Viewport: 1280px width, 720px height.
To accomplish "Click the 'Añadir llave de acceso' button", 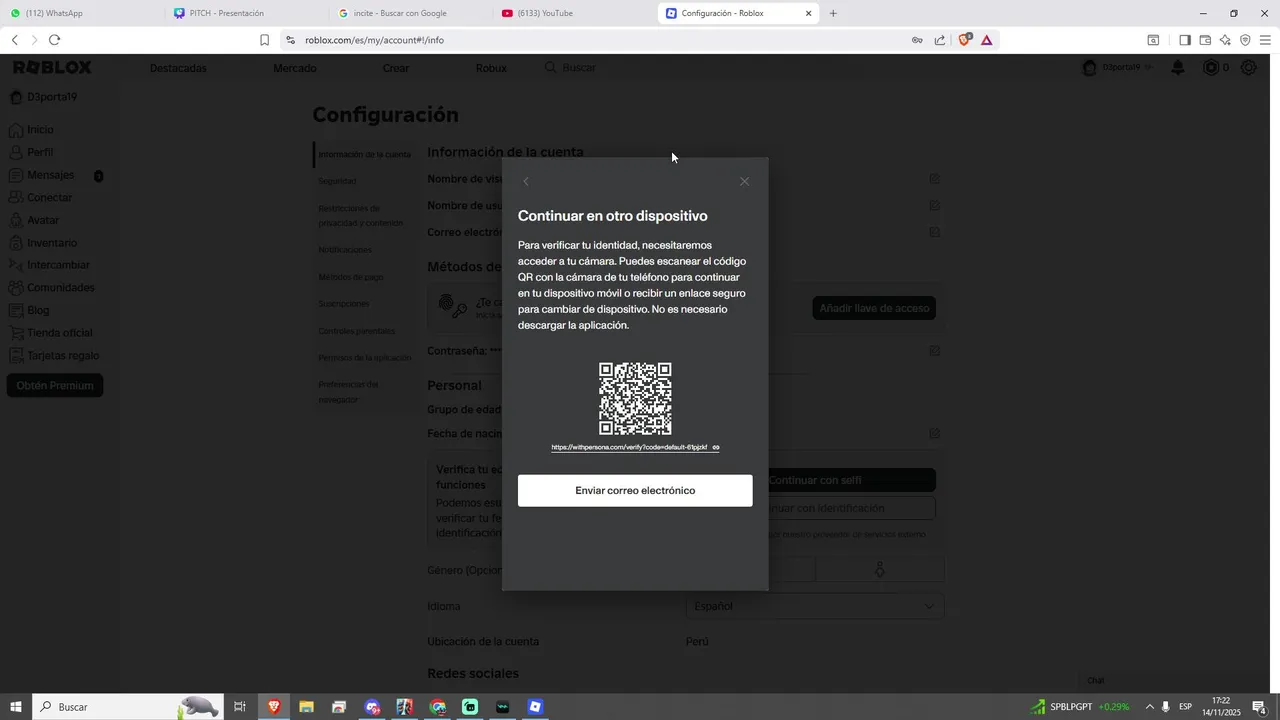I will click(x=874, y=308).
